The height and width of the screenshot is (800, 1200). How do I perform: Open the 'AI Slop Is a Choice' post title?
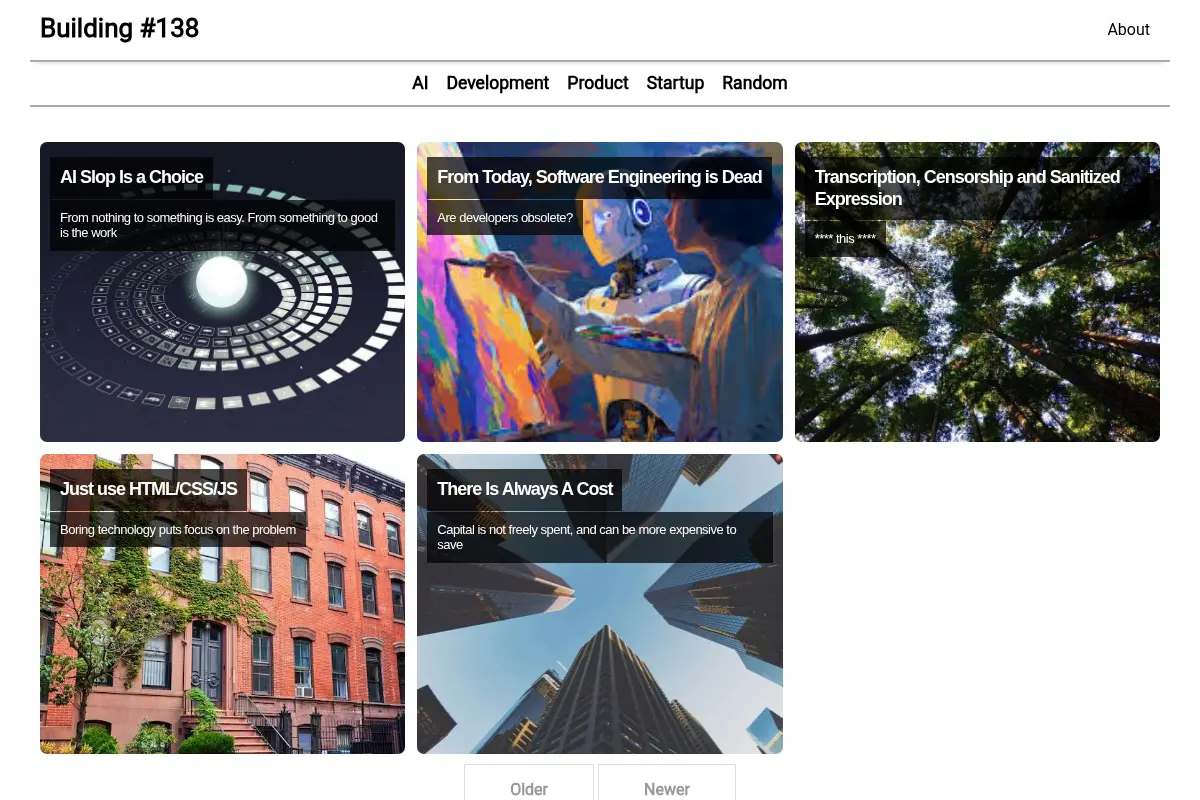click(x=132, y=177)
